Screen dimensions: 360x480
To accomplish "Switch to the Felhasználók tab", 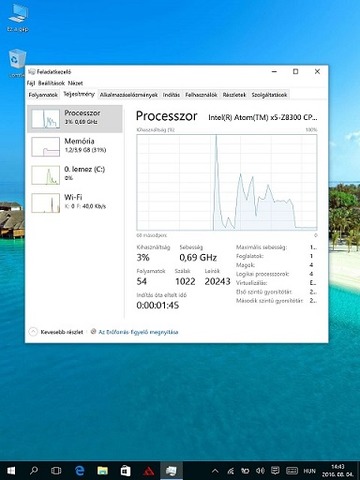I will pyautogui.click(x=201, y=95).
